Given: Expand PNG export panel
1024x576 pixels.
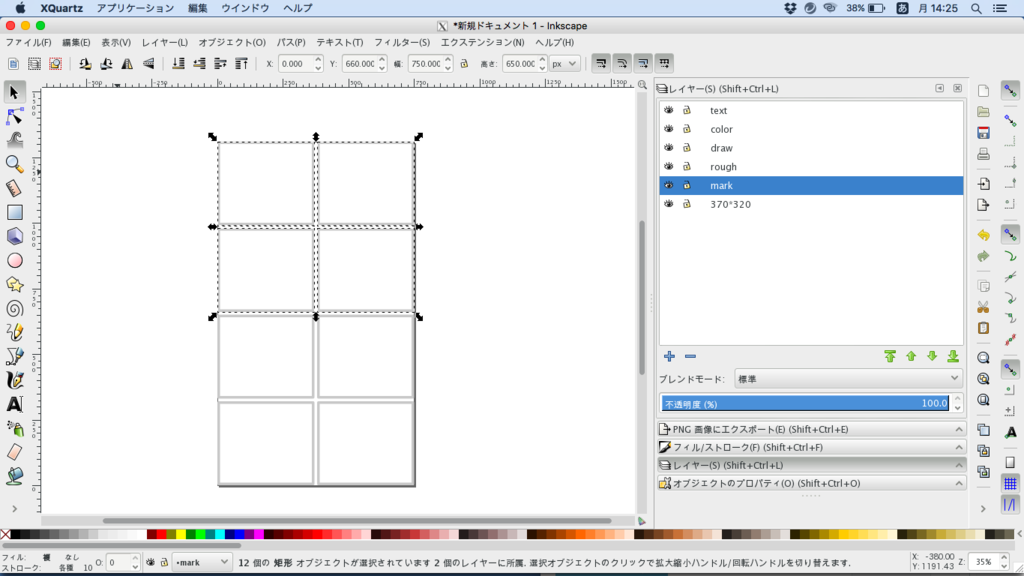Looking at the screenshot, I should (811, 429).
